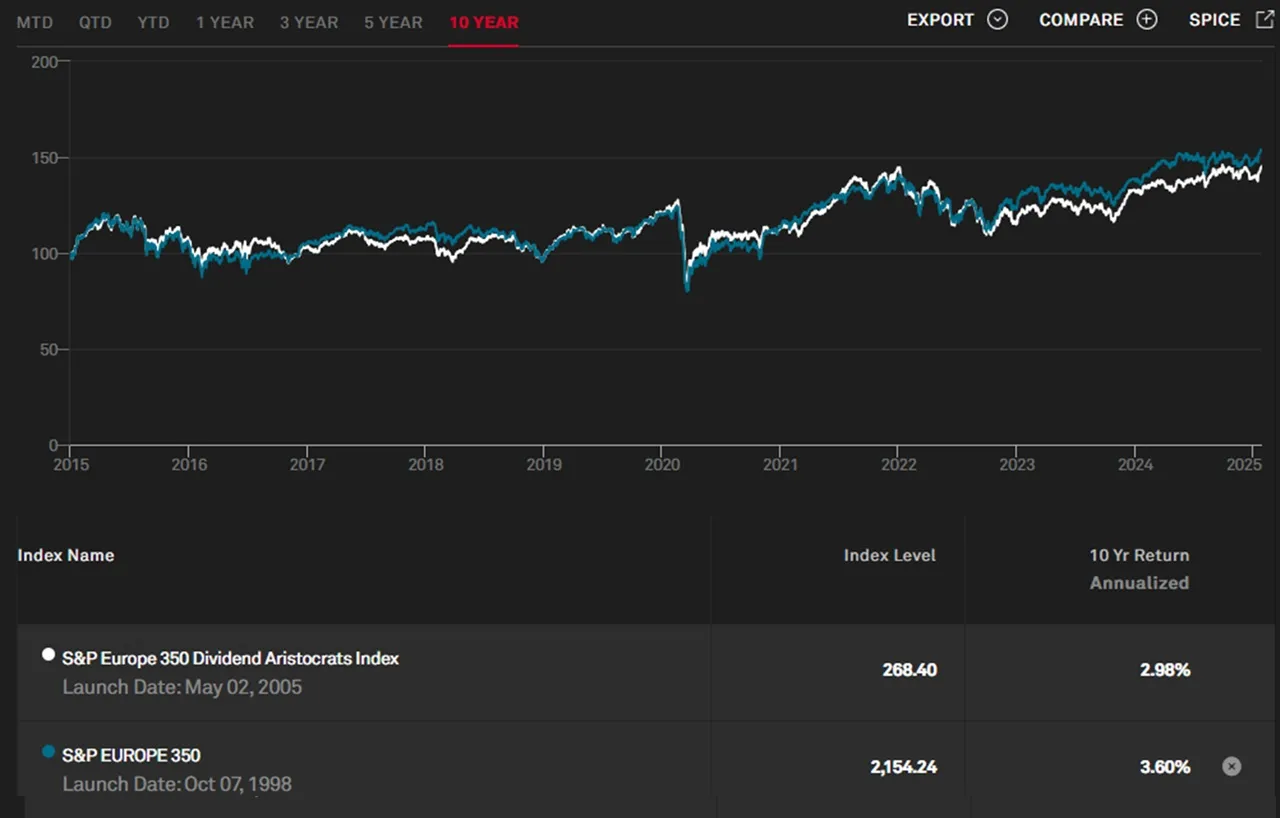Viewport: 1280px width, 818px height.
Task: Select the 1 YEAR range tab
Action: point(225,22)
